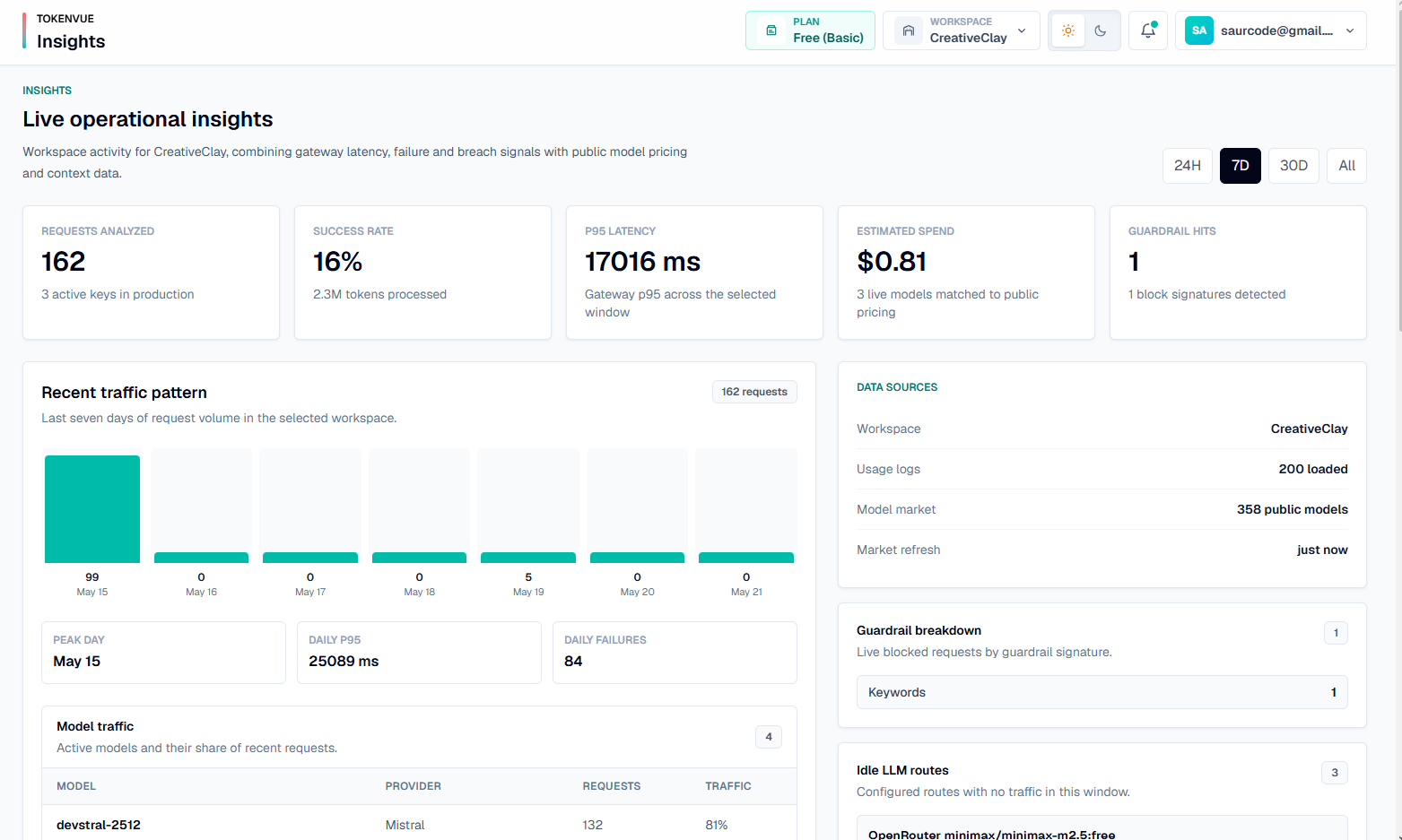Select the 7D time range

pos(1241,166)
